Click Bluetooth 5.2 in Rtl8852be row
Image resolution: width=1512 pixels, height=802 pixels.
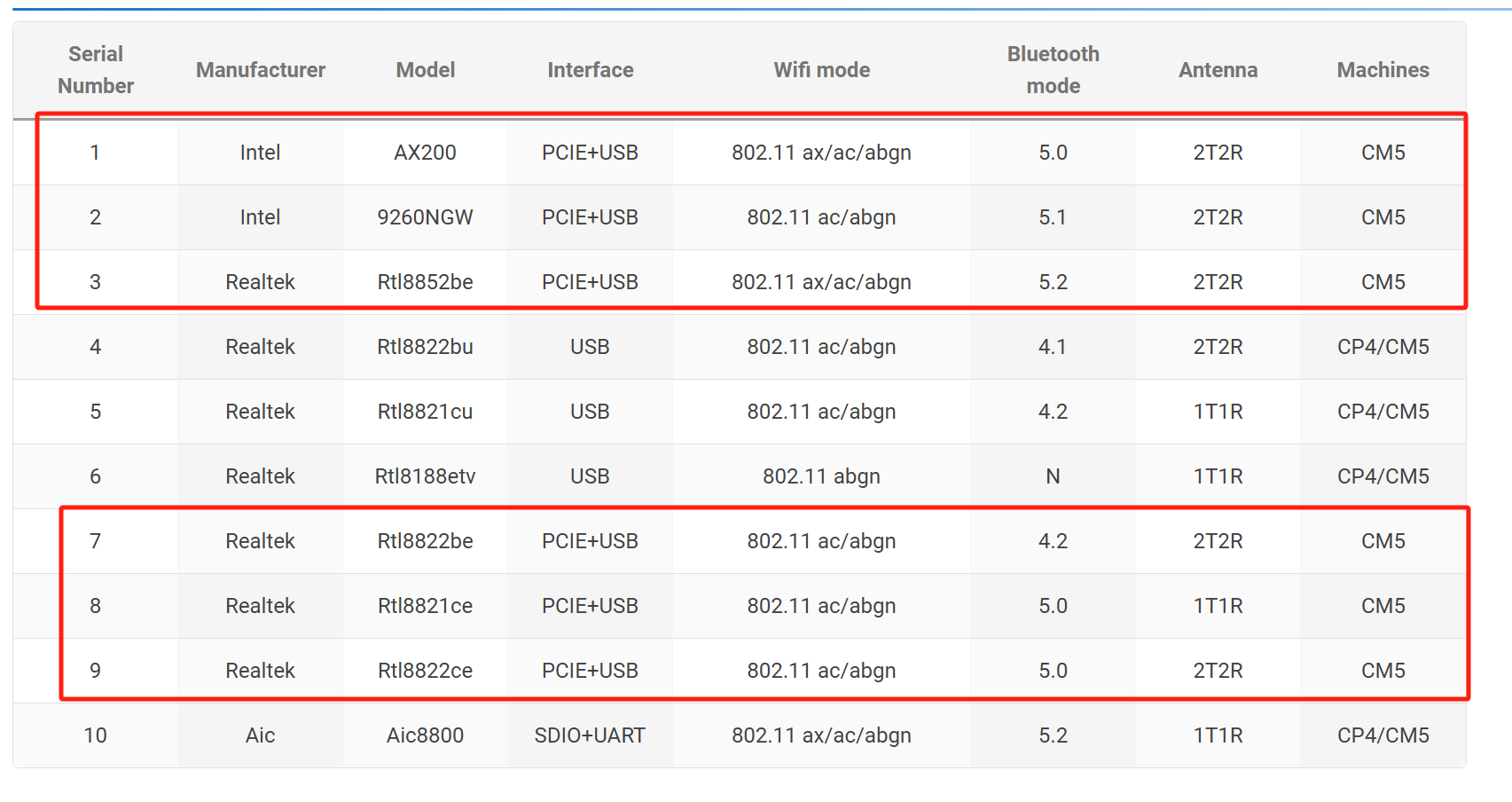click(x=1054, y=282)
